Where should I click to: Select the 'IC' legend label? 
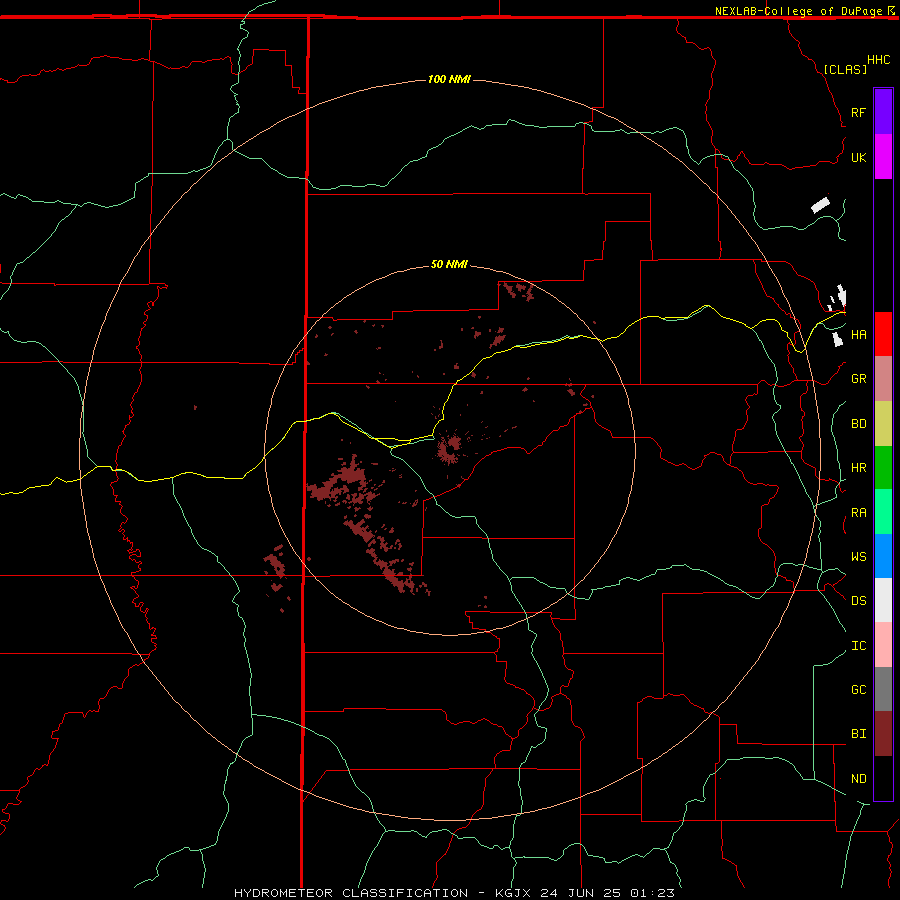pos(858,646)
